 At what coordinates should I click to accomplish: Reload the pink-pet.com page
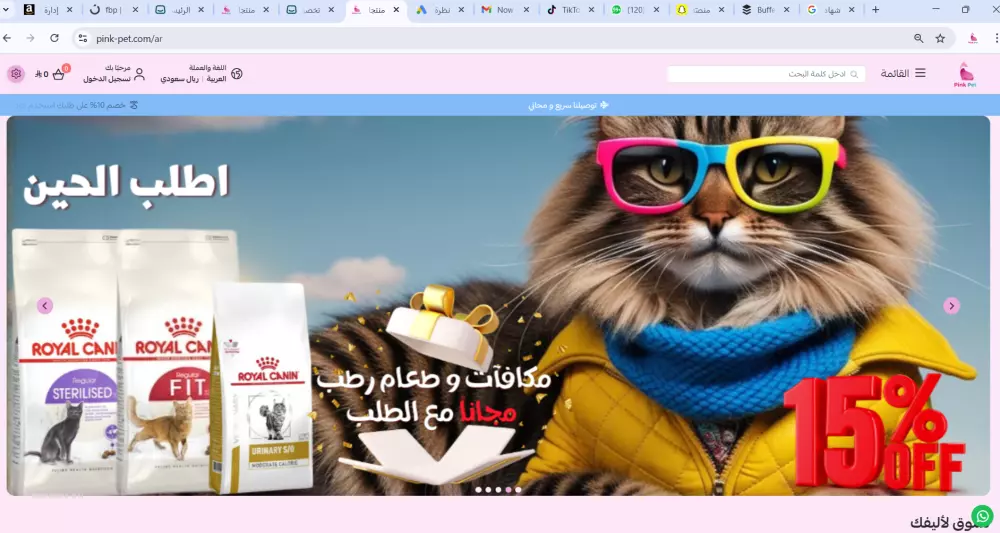click(54, 38)
